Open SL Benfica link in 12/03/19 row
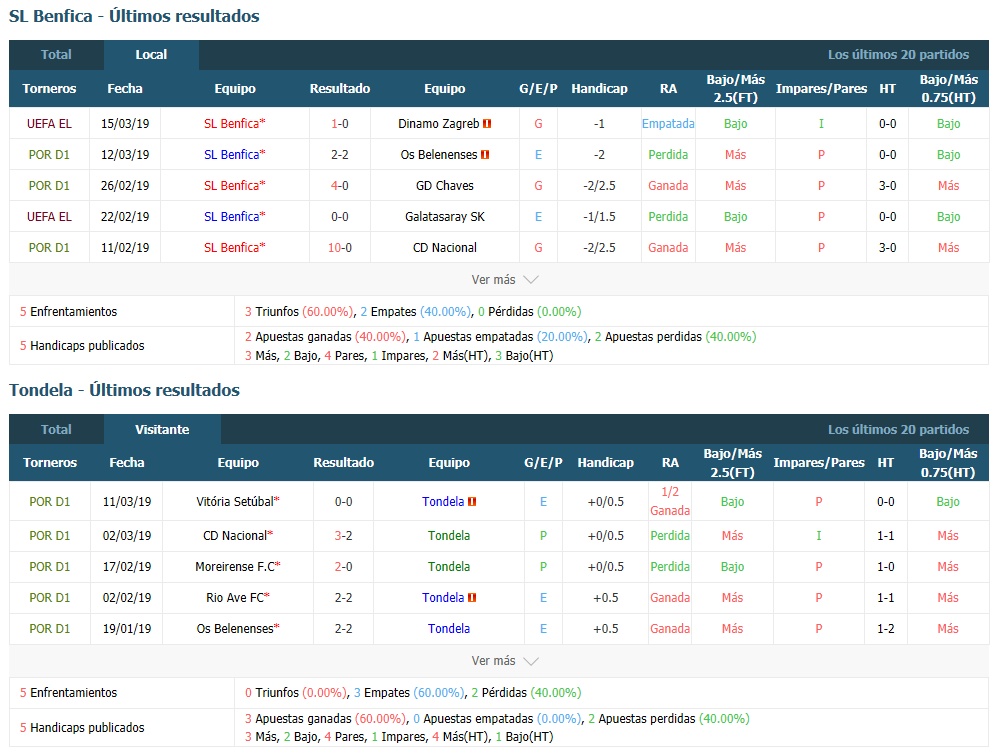 pyautogui.click(x=235, y=155)
